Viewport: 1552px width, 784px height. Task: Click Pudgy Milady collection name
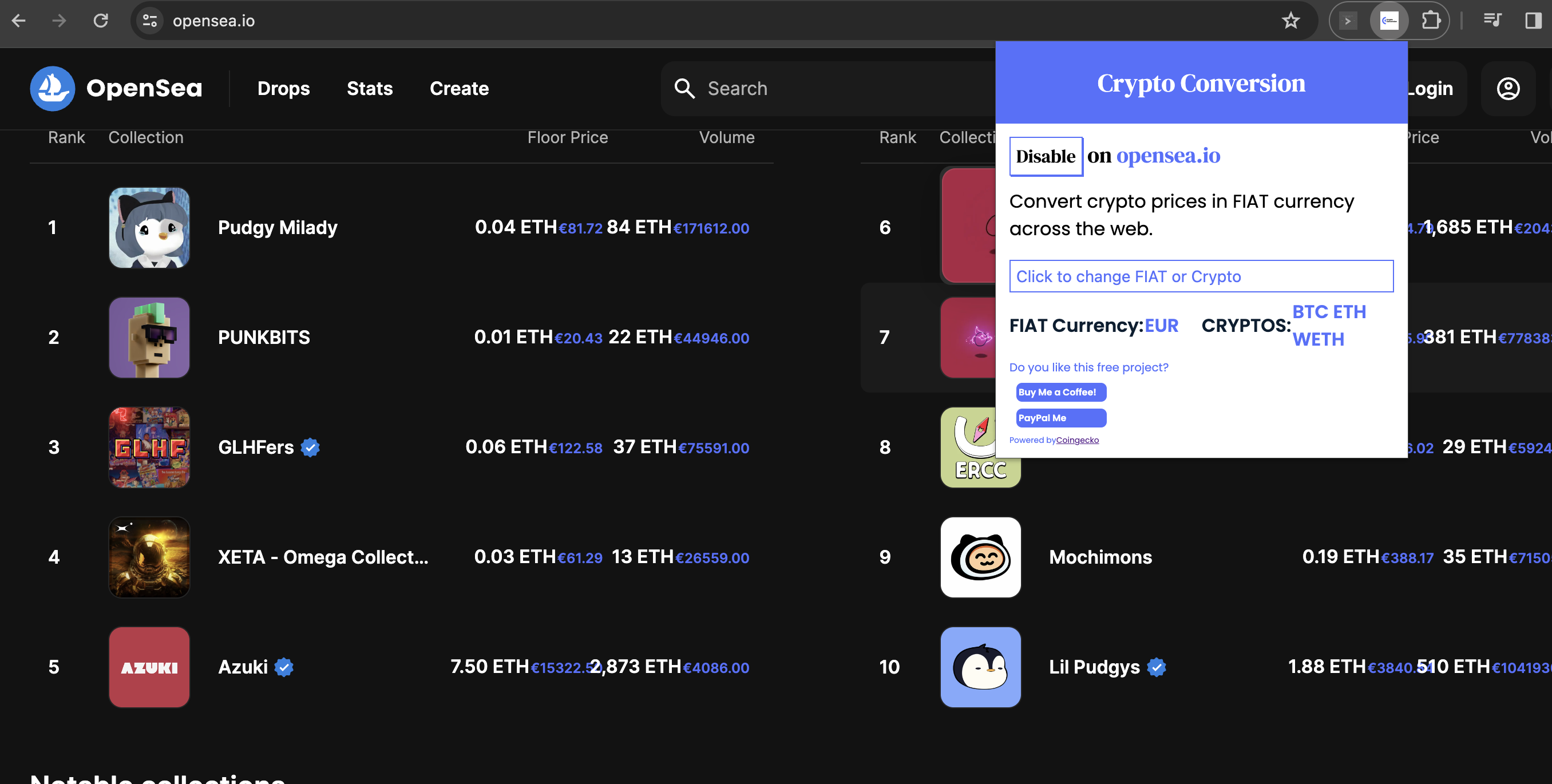pos(277,227)
